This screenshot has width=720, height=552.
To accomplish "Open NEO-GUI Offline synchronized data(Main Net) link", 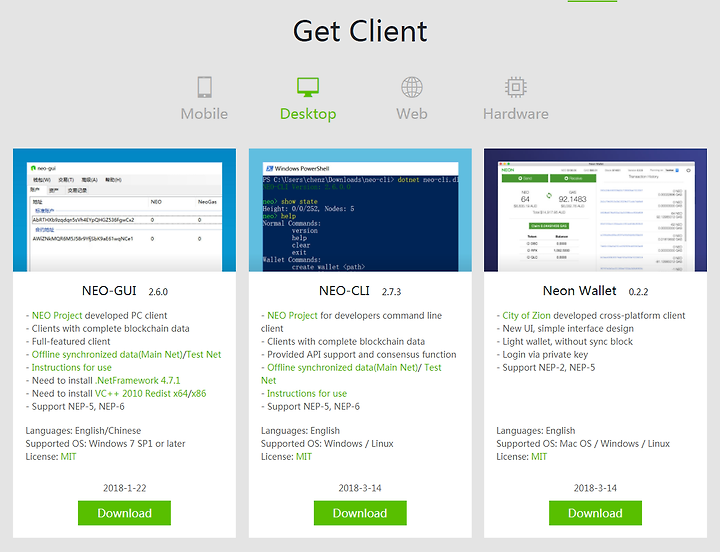I will point(107,355).
